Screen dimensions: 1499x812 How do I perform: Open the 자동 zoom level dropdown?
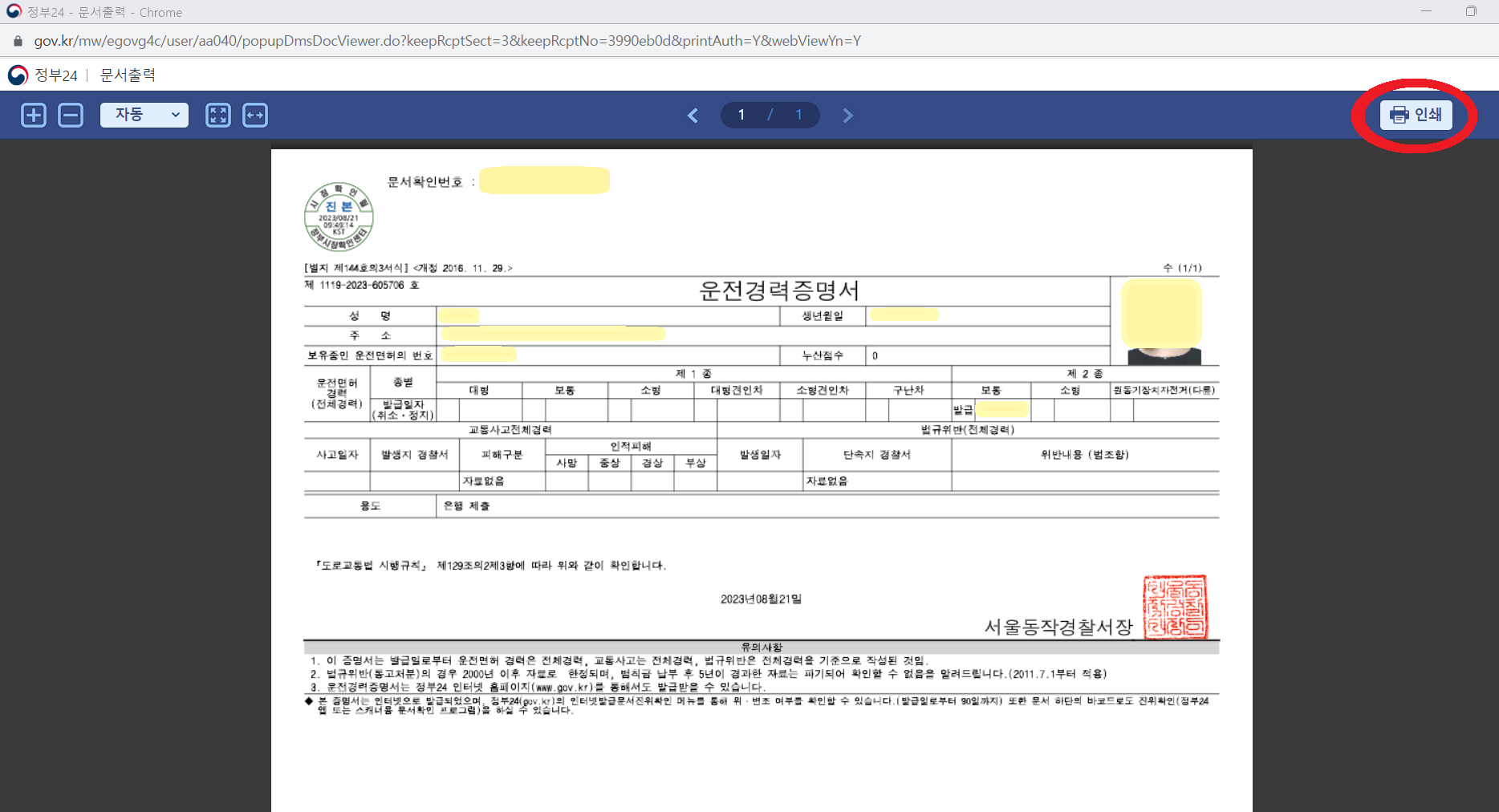144,115
